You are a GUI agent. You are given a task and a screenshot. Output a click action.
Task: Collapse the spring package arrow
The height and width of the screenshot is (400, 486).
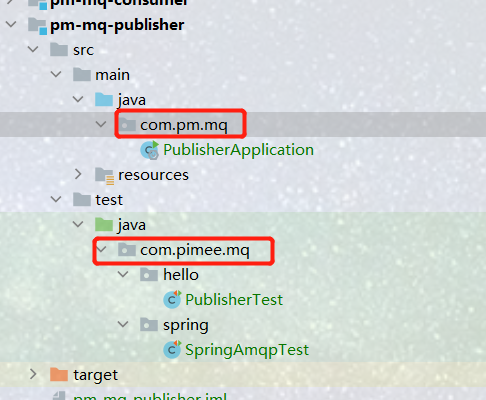[x=123, y=324]
